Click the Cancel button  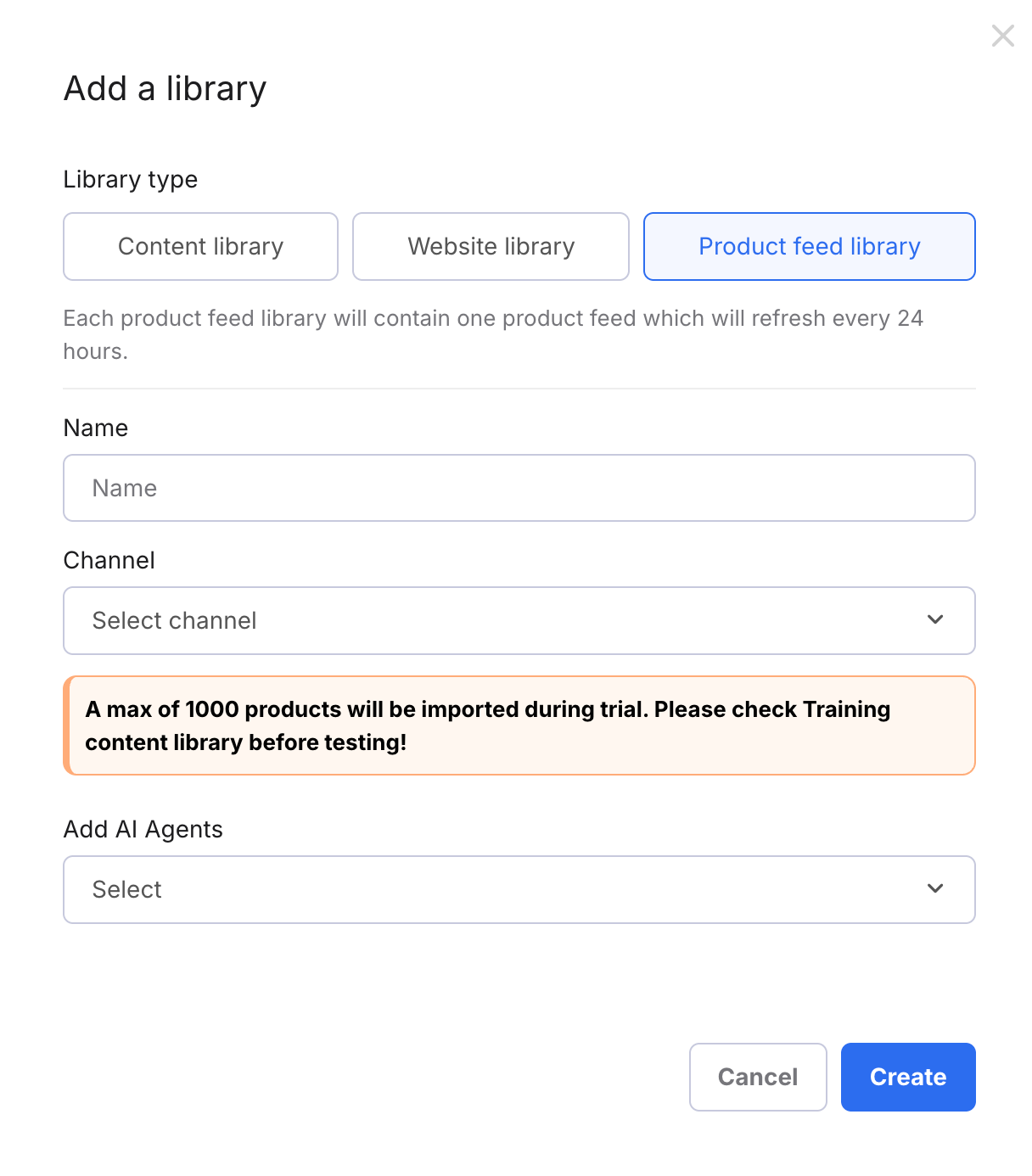(x=758, y=1077)
